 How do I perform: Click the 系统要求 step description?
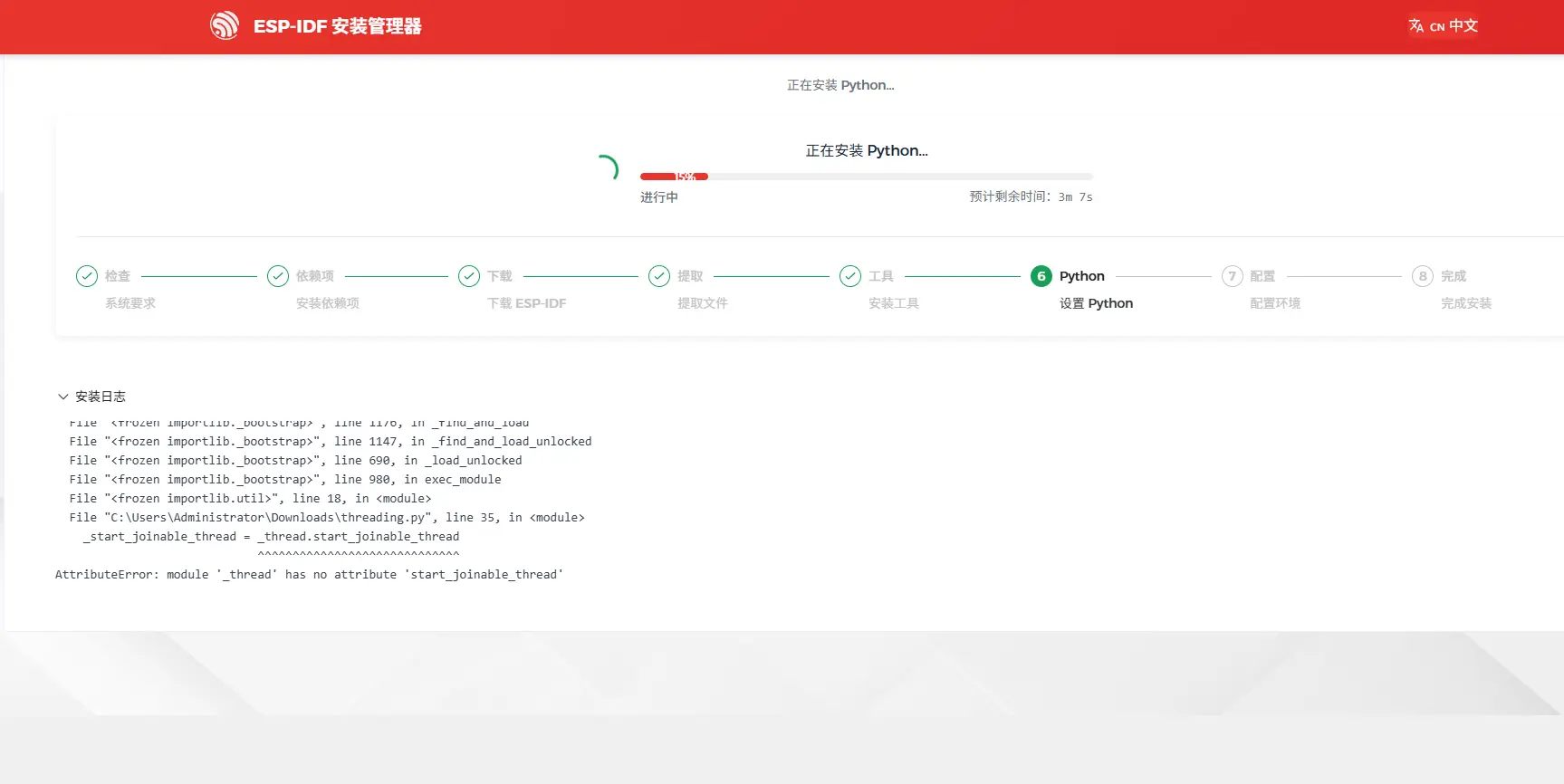[x=130, y=303]
